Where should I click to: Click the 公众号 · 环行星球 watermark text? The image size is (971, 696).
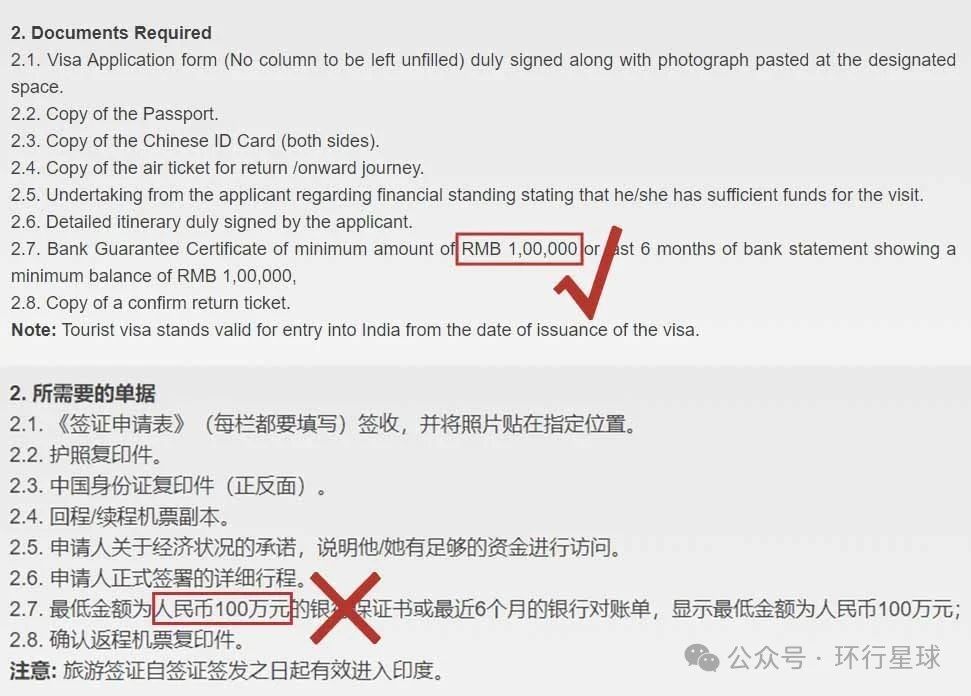point(834,658)
